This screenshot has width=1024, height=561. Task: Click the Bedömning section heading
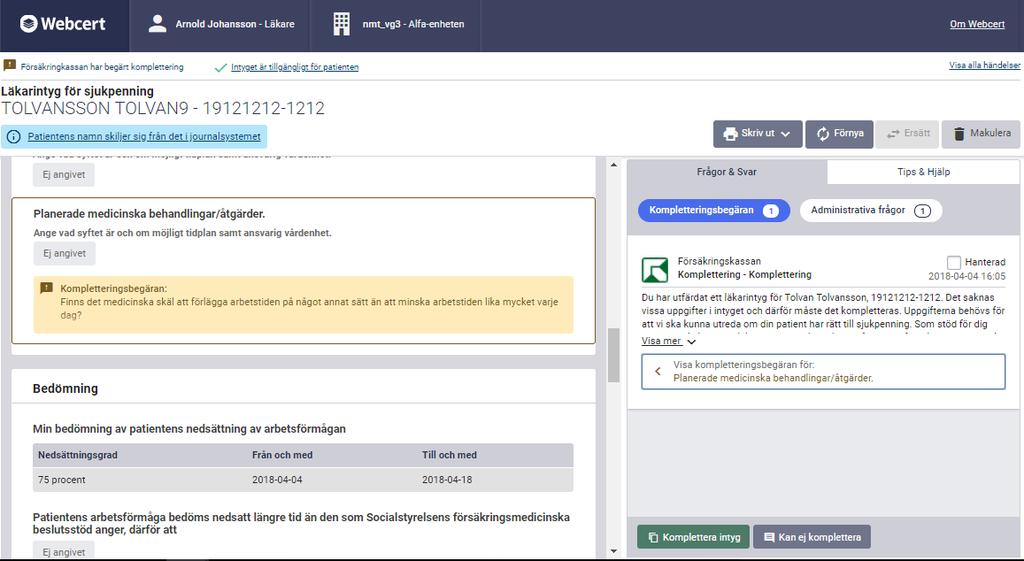[65, 389]
